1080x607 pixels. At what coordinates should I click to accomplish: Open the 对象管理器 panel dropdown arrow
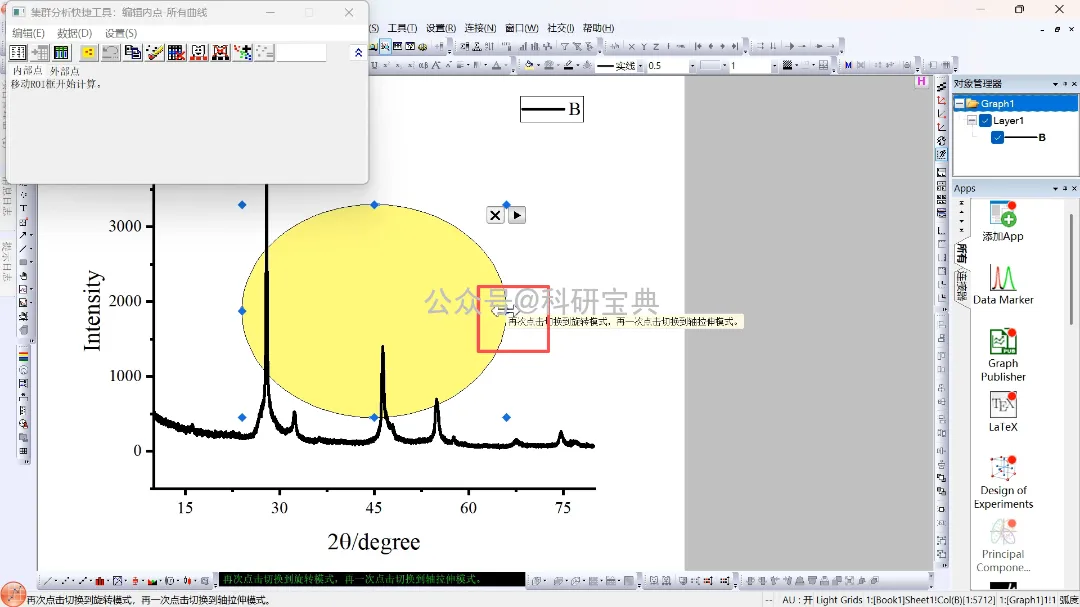tap(1055, 84)
